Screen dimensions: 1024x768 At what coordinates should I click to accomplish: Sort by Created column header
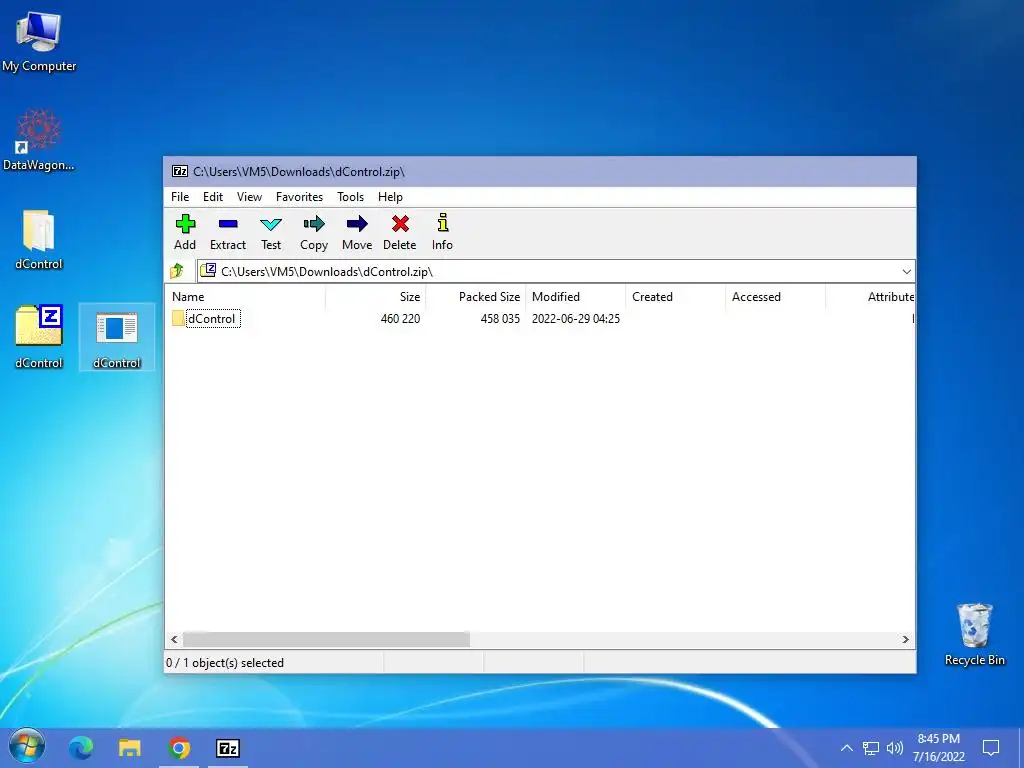pyautogui.click(x=675, y=296)
